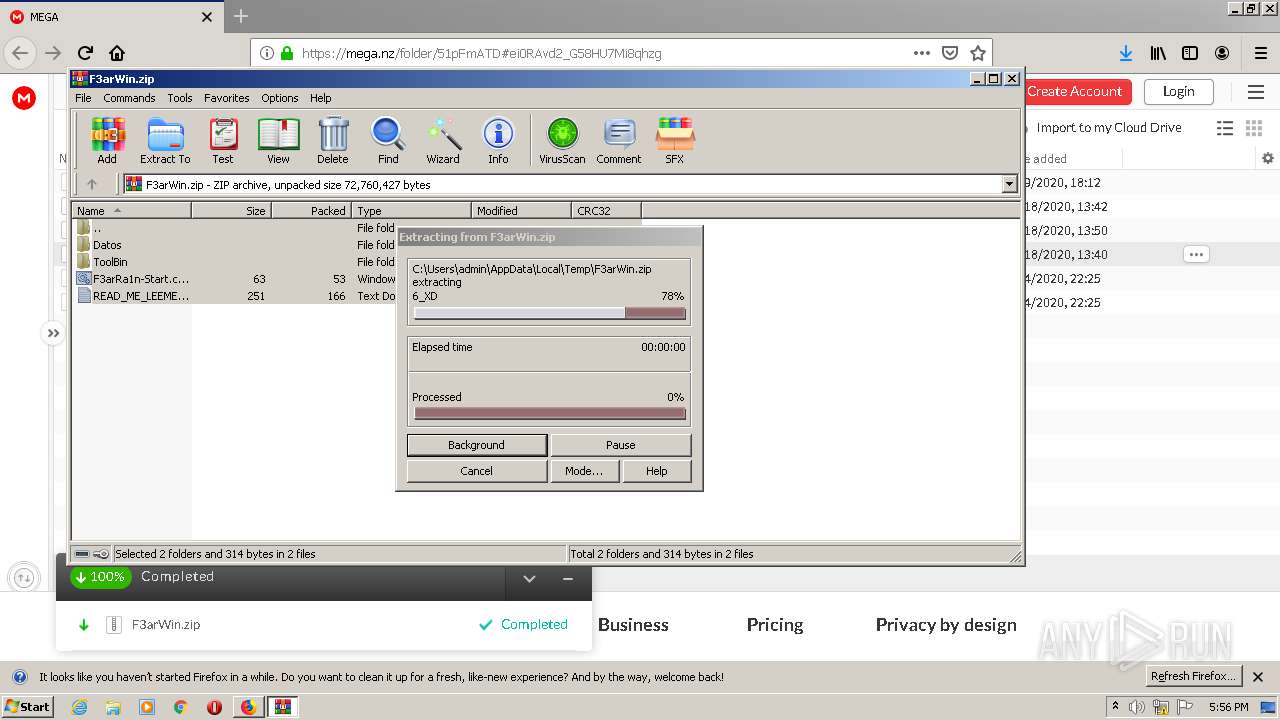Click Create Account on MEGA
Screen dimensions: 1280x720
click(1076, 91)
